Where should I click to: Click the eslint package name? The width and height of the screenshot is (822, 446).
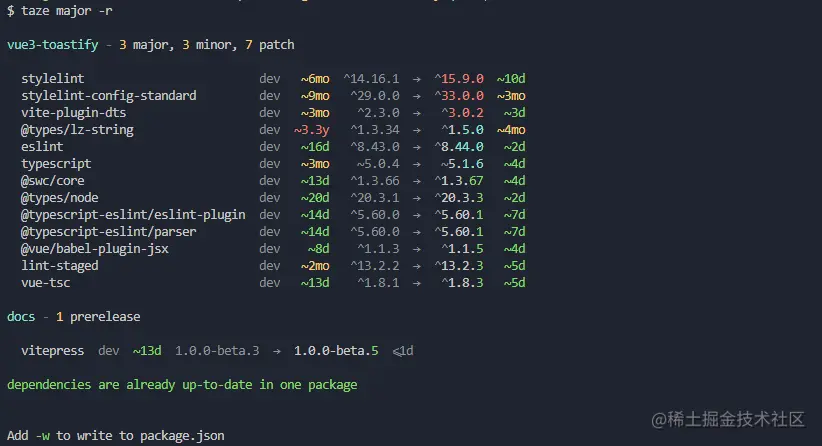[42, 146]
